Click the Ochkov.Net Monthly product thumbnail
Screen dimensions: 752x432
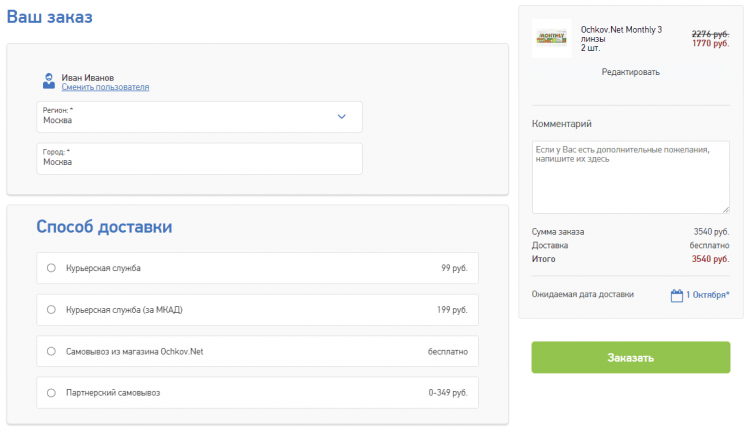pyautogui.click(x=551, y=40)
